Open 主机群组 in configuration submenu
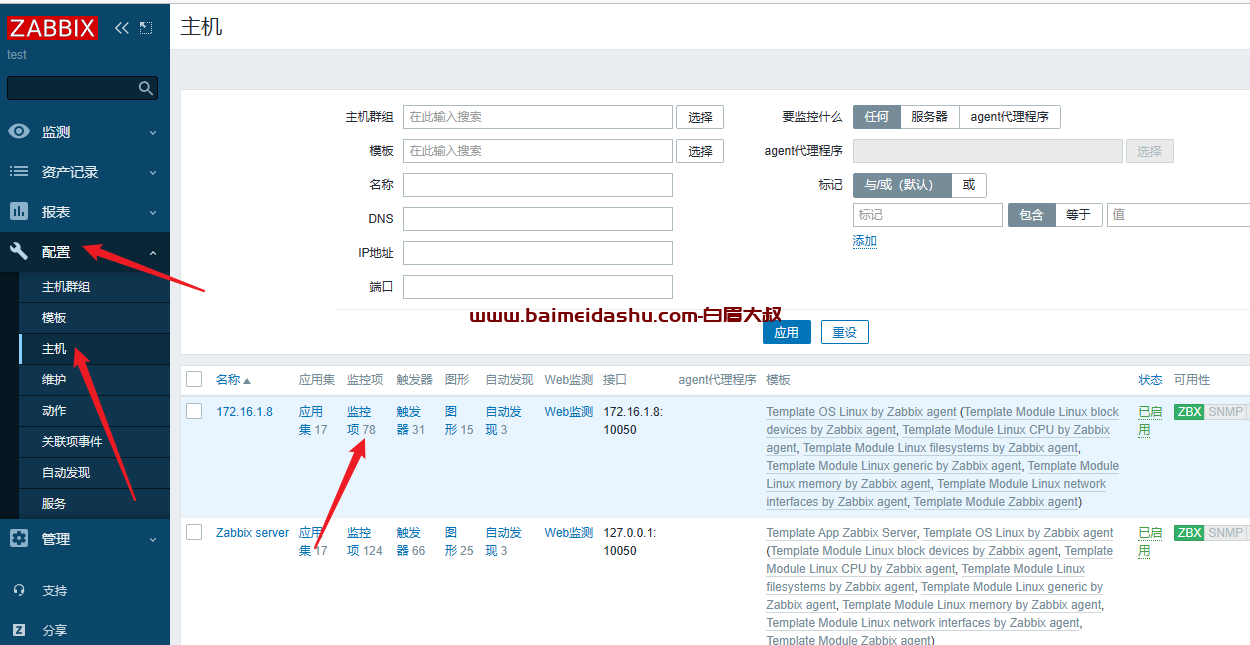 [x=66, y=287]
